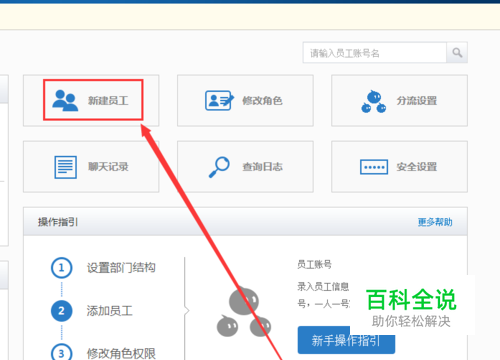Click the 员工账号 heading text
The image size is (500, 360).
314,265
